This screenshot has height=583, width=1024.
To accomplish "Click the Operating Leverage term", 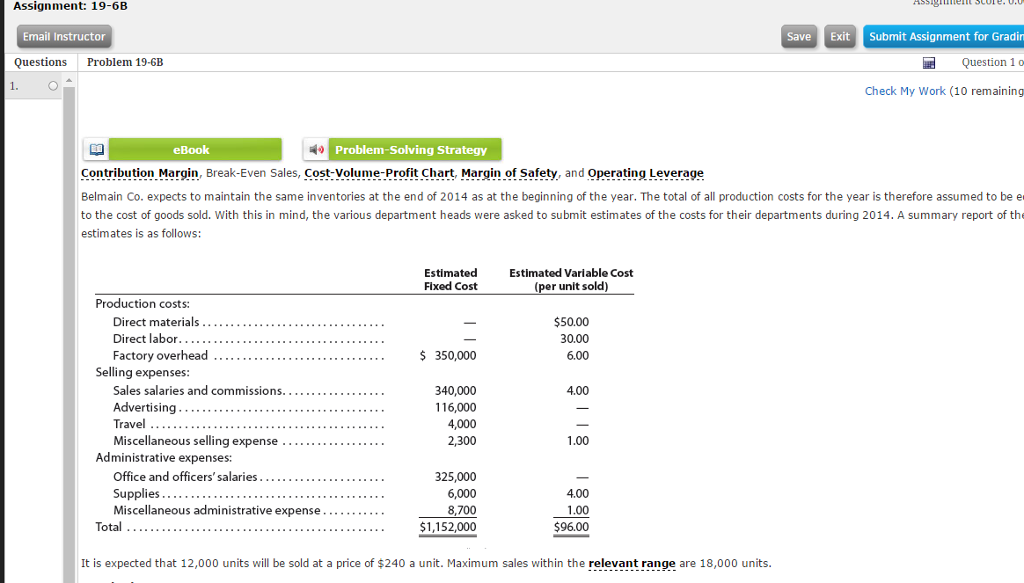I will point(645,173).
